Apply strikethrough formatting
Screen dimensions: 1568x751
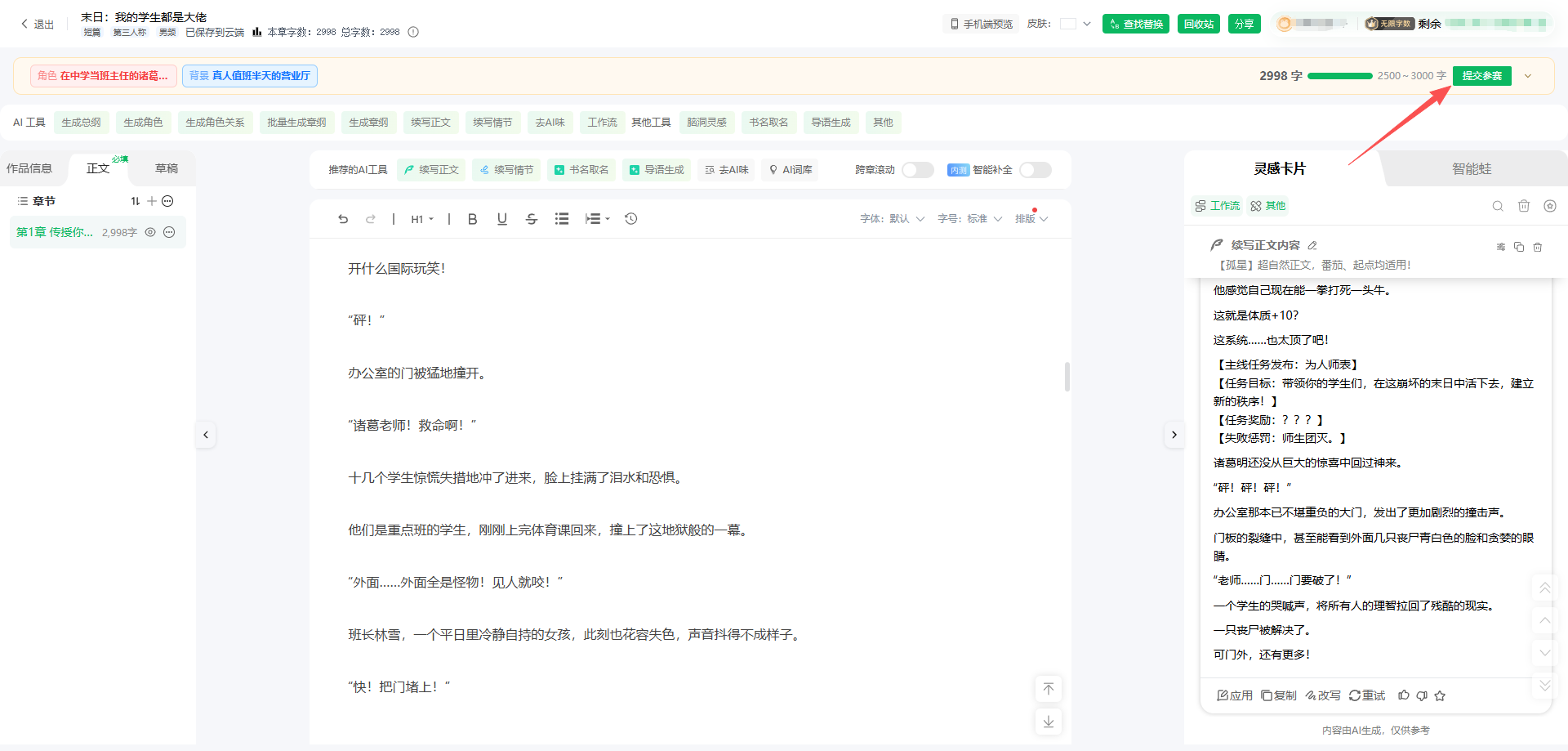[532, 219]
